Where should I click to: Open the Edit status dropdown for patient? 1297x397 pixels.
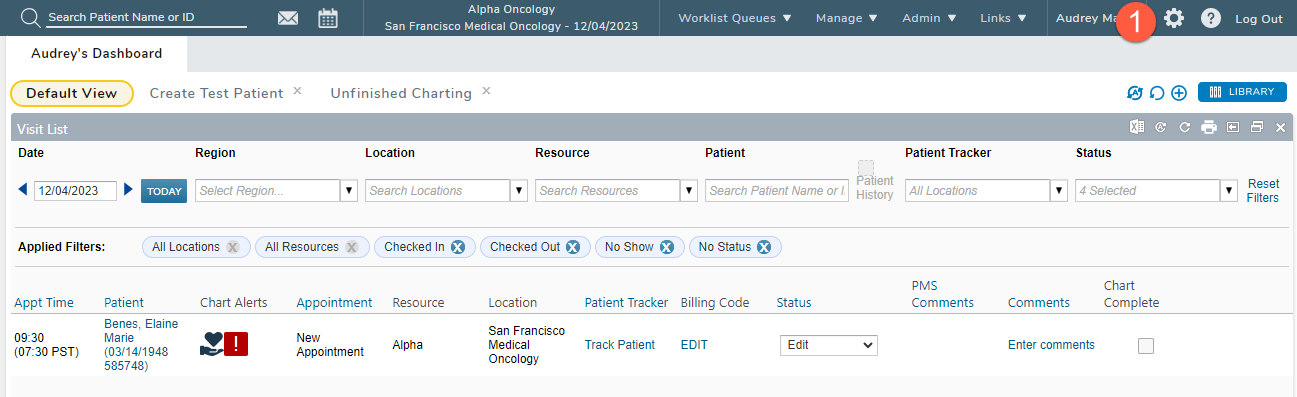(x=829, y=344)
